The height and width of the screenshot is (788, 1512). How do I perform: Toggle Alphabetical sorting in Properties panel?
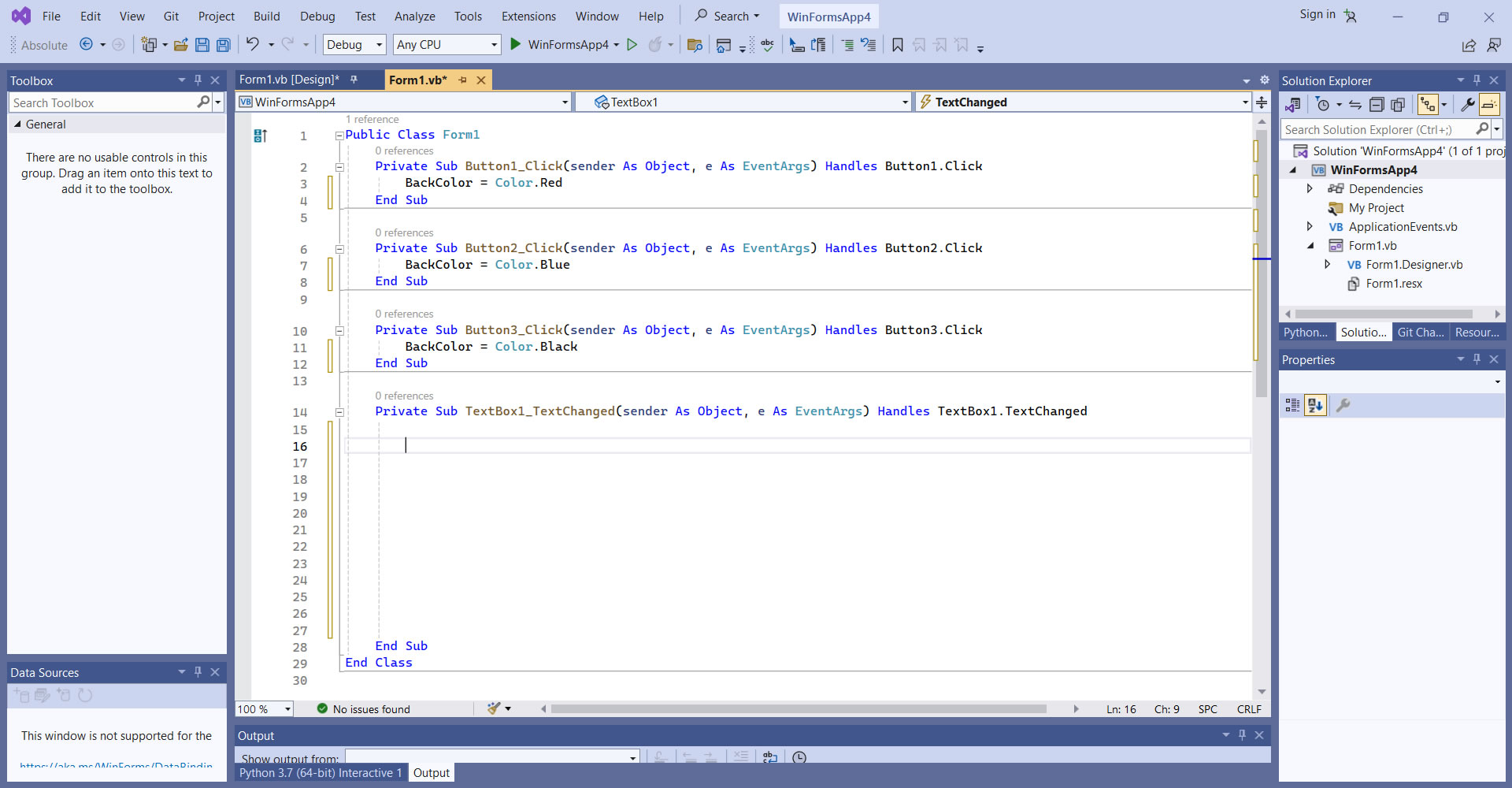coord(1315,405)
